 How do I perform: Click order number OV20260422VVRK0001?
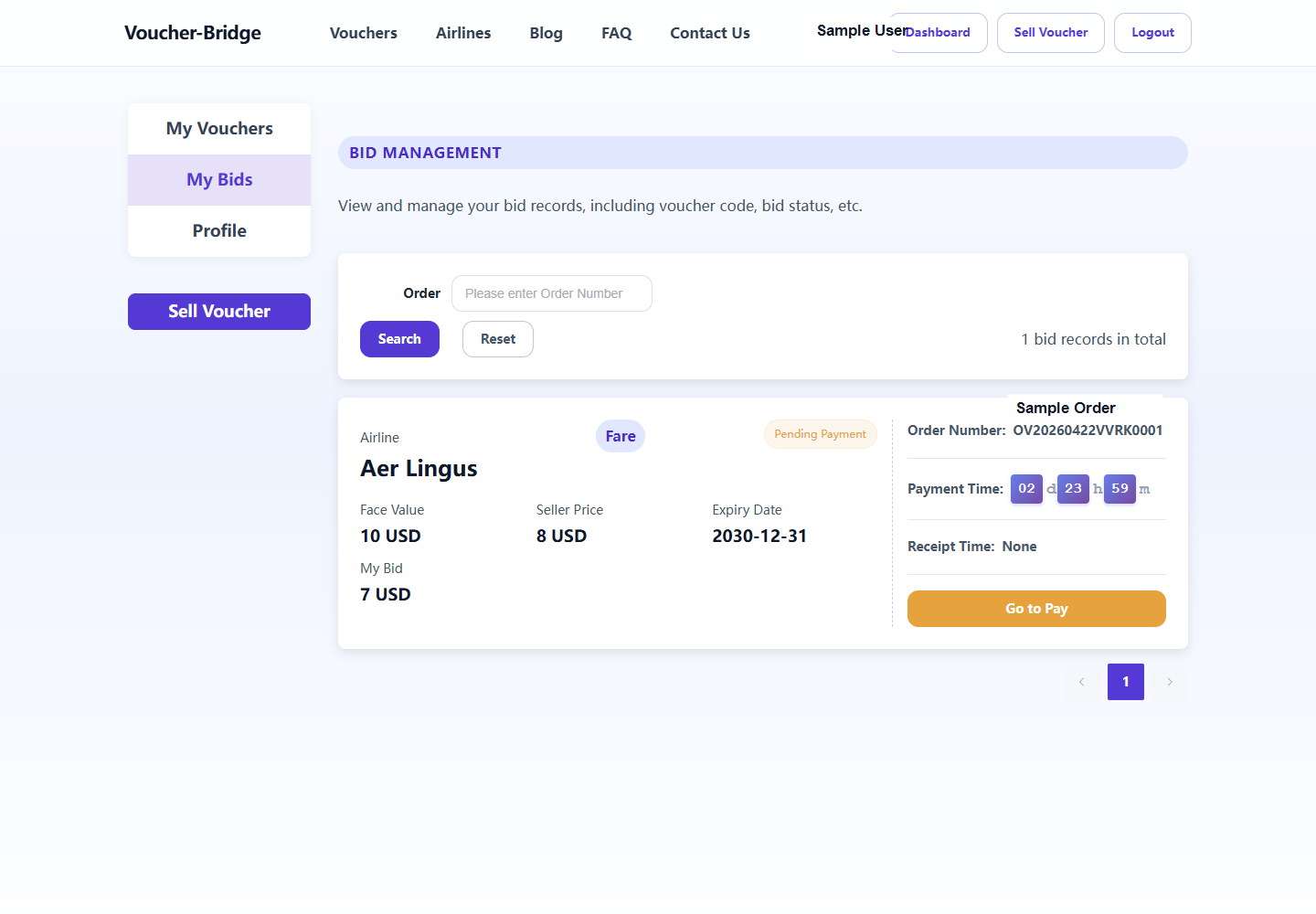(x=1088, y=430)
